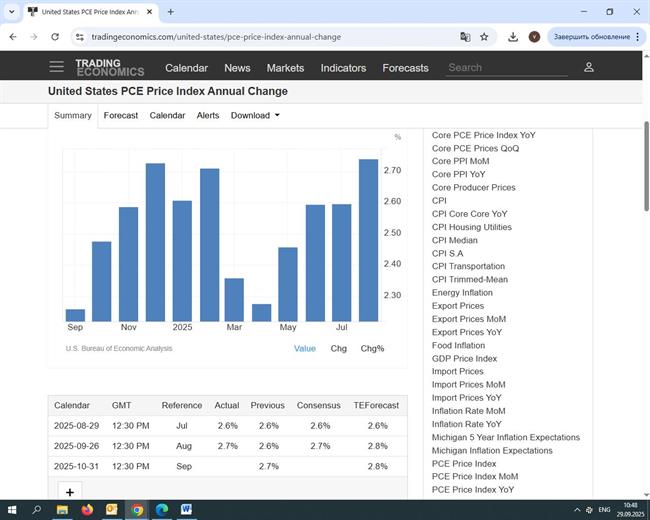Open Indicators in the top navigation
Screen dimensions: 650x520
coord(343,68)
